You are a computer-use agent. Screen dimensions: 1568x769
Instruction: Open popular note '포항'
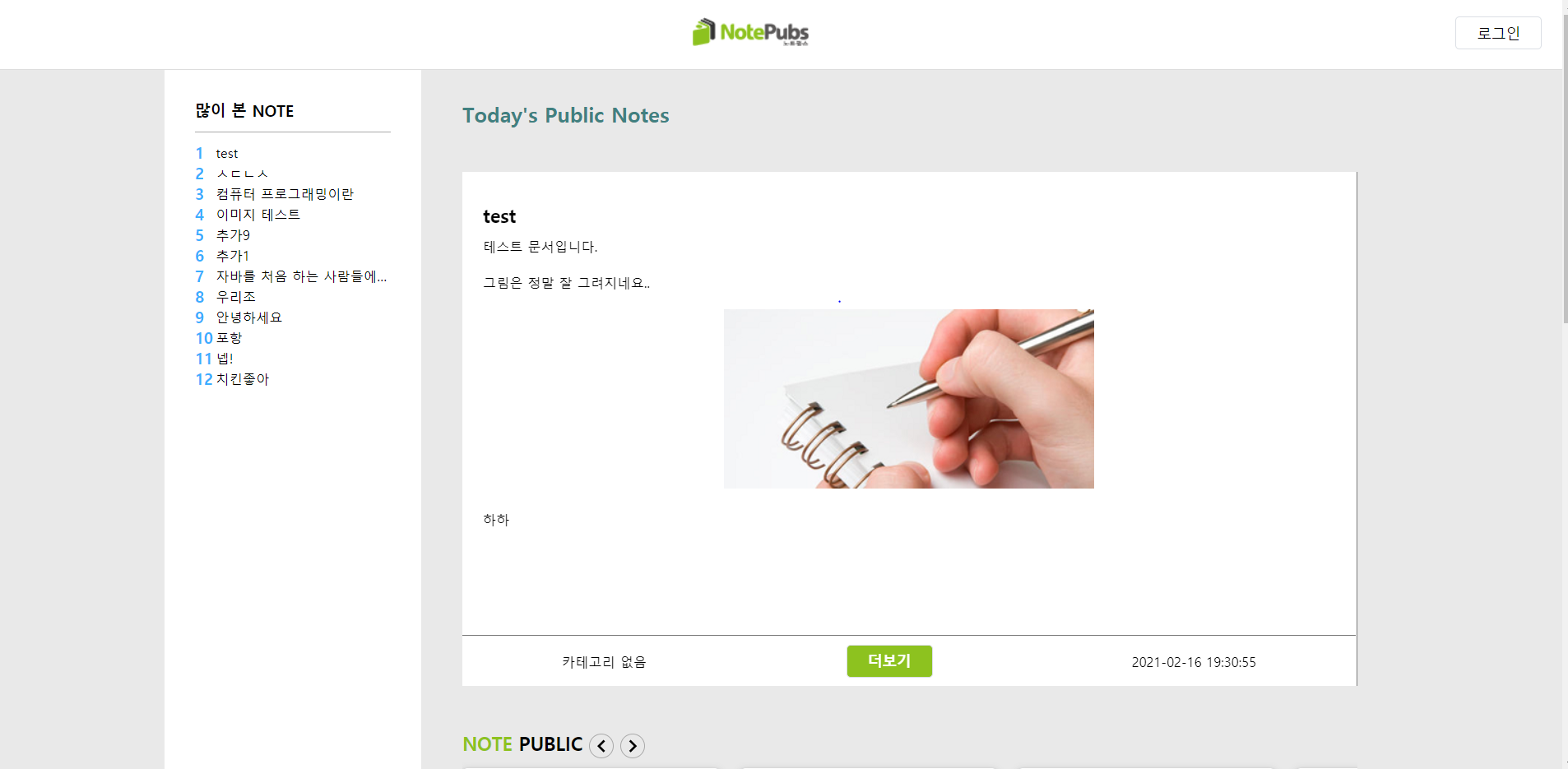(x=229, y=338)
